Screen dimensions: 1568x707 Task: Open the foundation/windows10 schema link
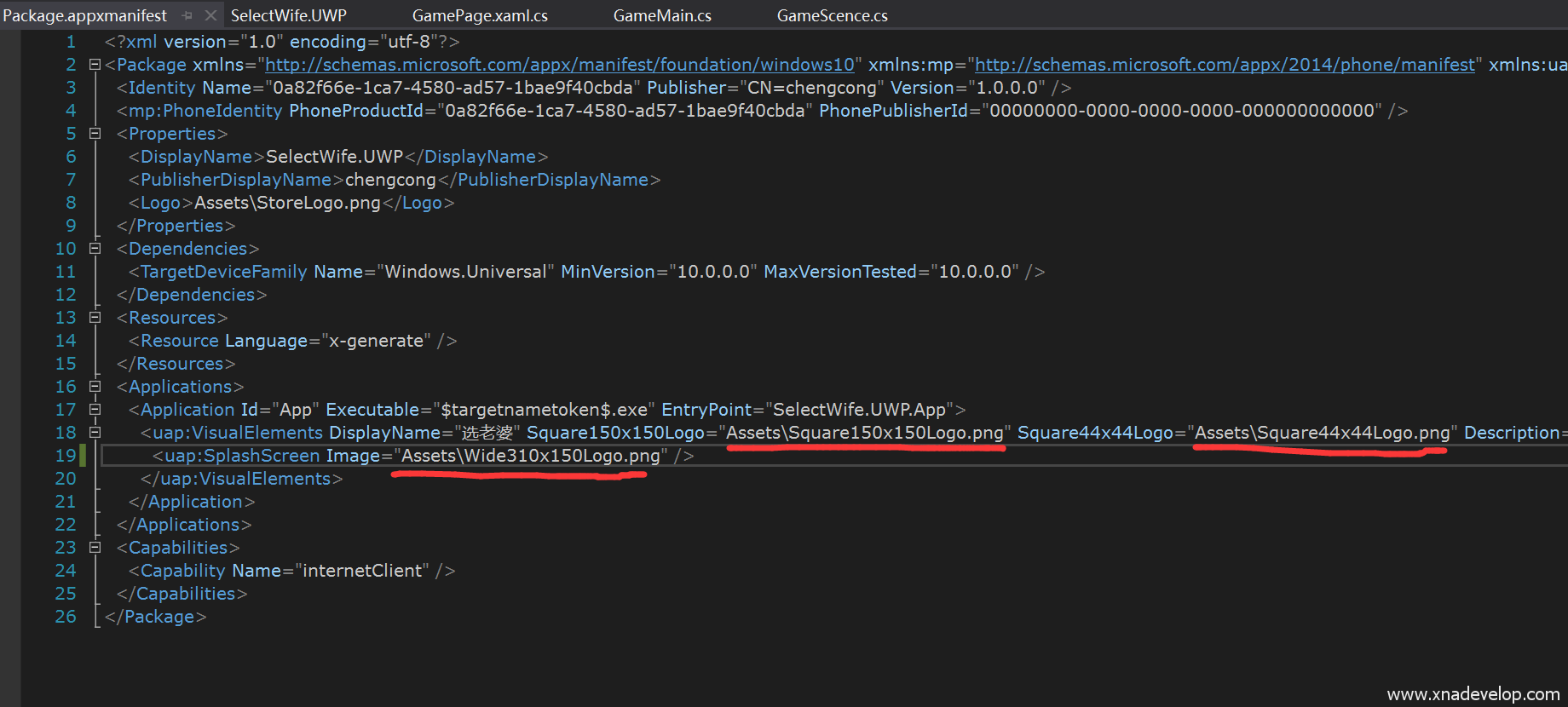tap(559, 65)
